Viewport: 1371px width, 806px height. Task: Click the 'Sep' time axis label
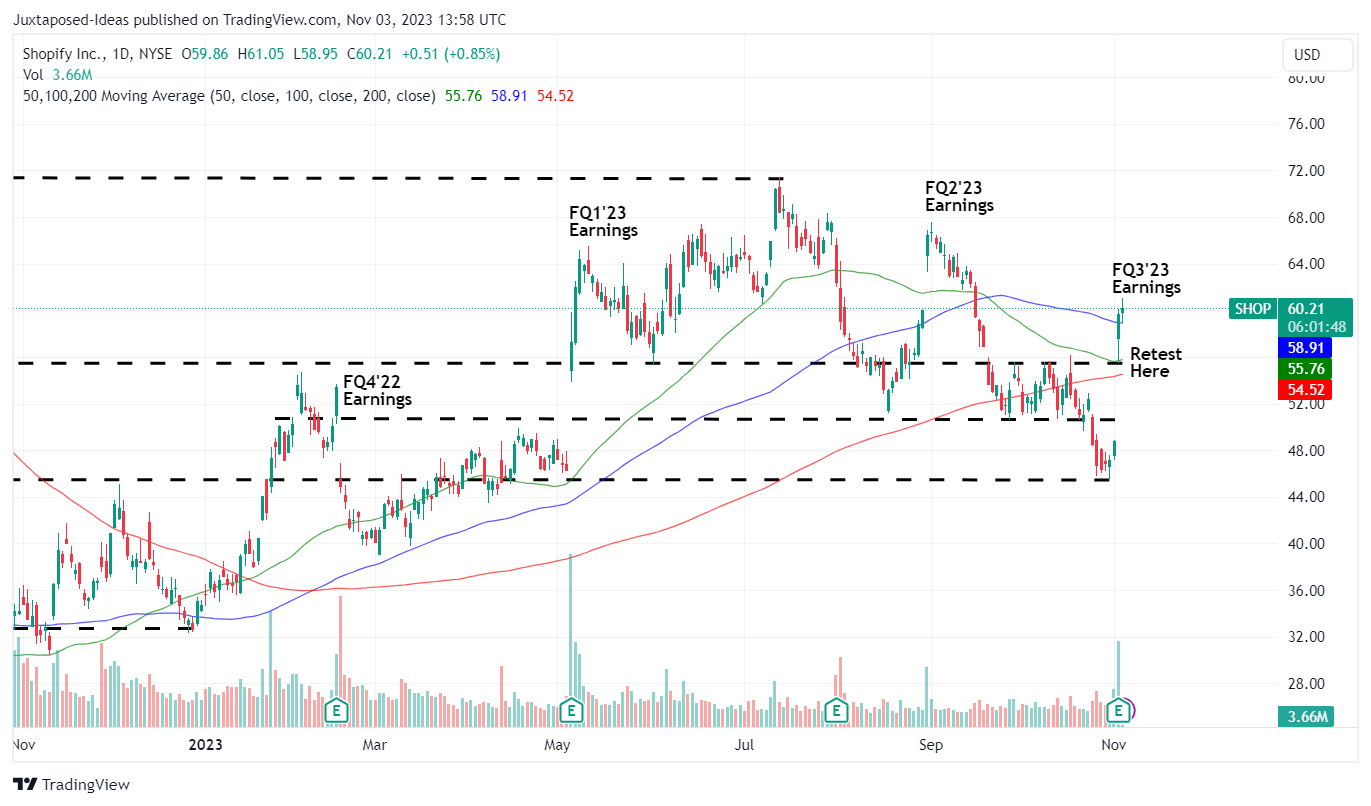pyautogui.click(x=931, y=745)
